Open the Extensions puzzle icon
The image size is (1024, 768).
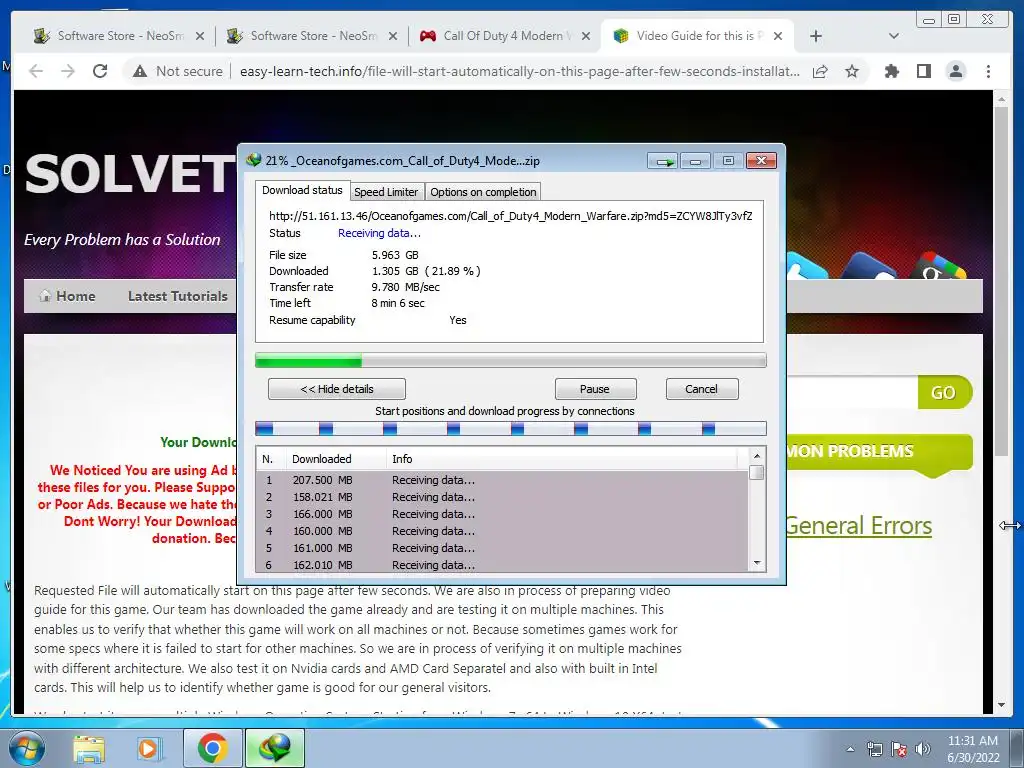[891, 71]
